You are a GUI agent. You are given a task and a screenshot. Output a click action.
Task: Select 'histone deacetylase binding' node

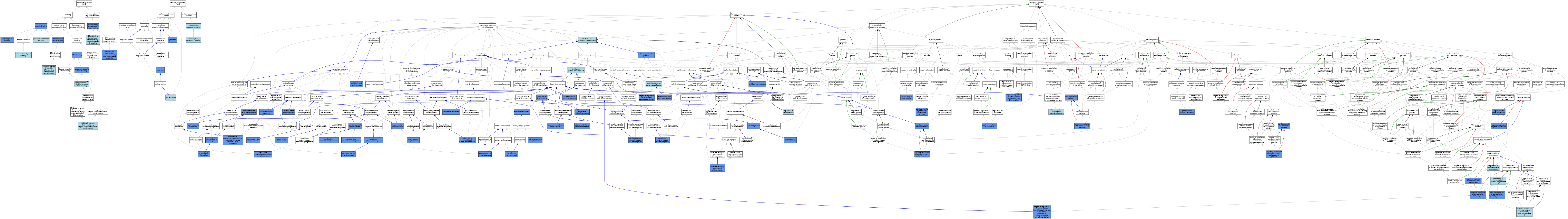click(x=23, y=55)
